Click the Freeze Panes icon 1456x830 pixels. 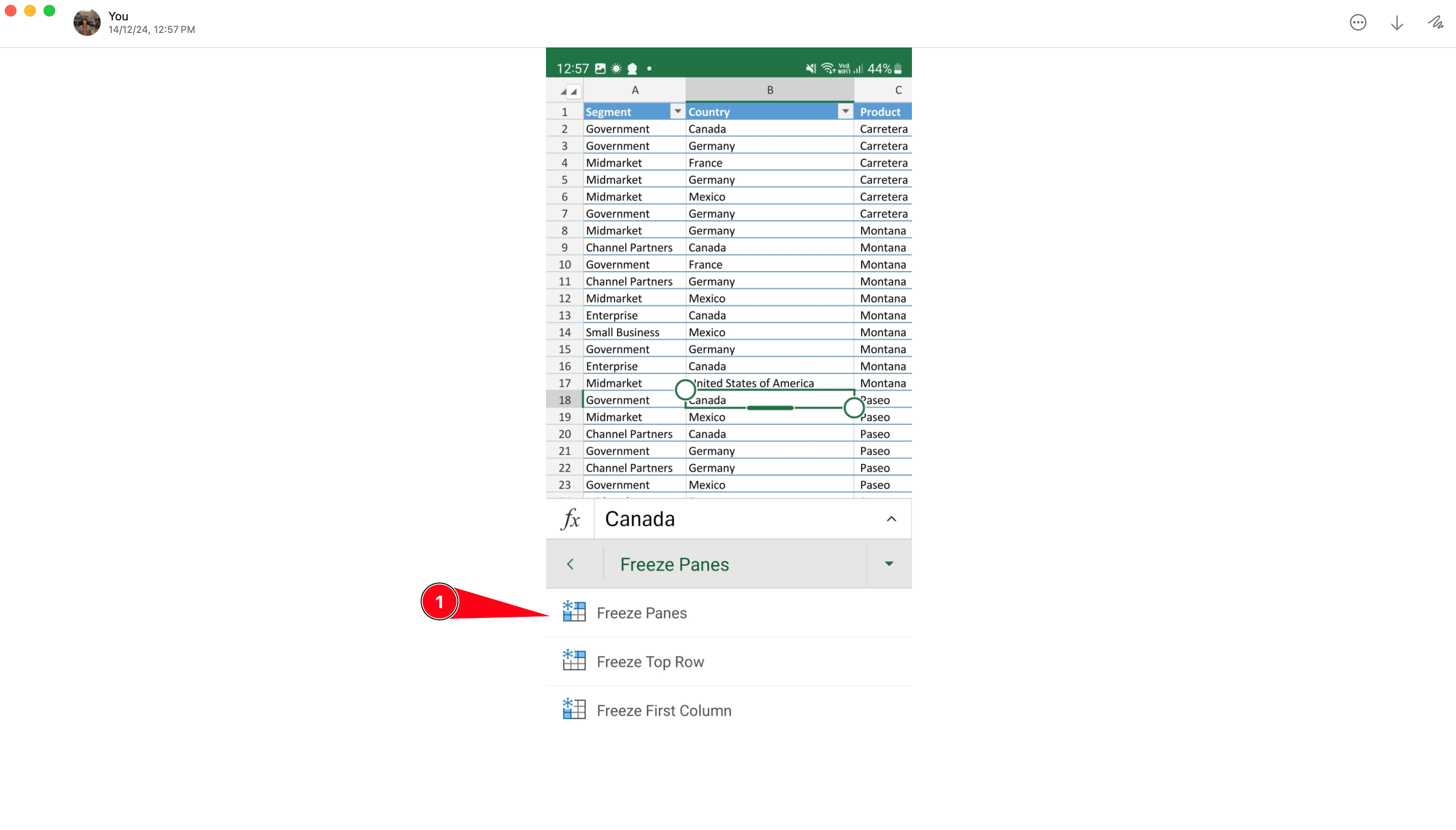[574, 613]
